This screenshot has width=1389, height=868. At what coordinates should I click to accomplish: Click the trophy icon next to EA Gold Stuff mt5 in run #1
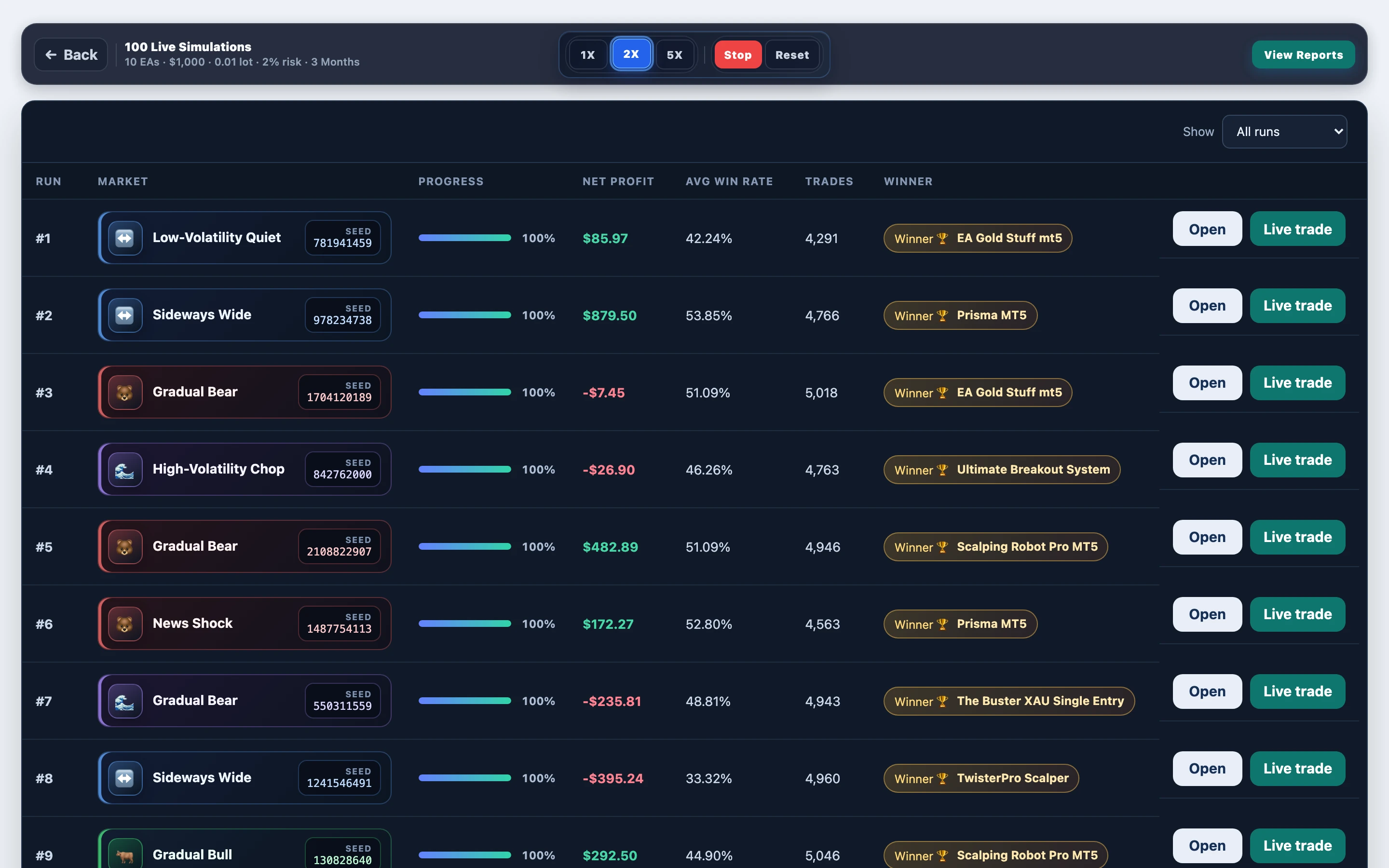pos(942,238)
